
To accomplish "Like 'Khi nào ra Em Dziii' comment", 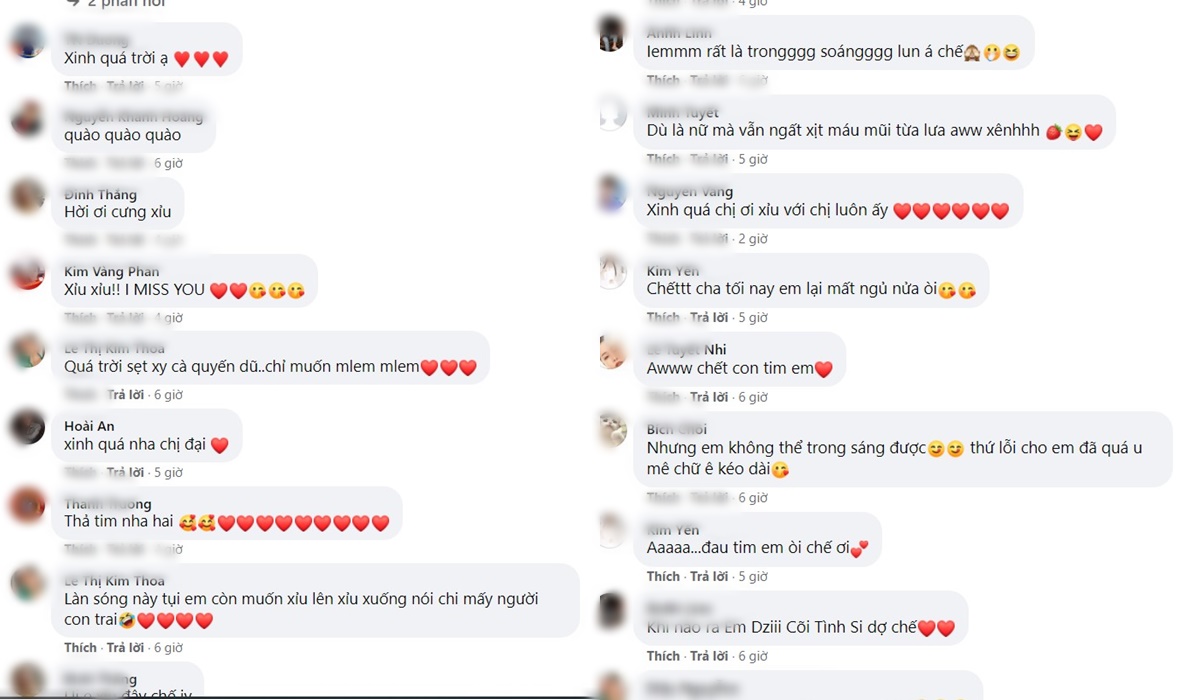I will click(663, 656).
